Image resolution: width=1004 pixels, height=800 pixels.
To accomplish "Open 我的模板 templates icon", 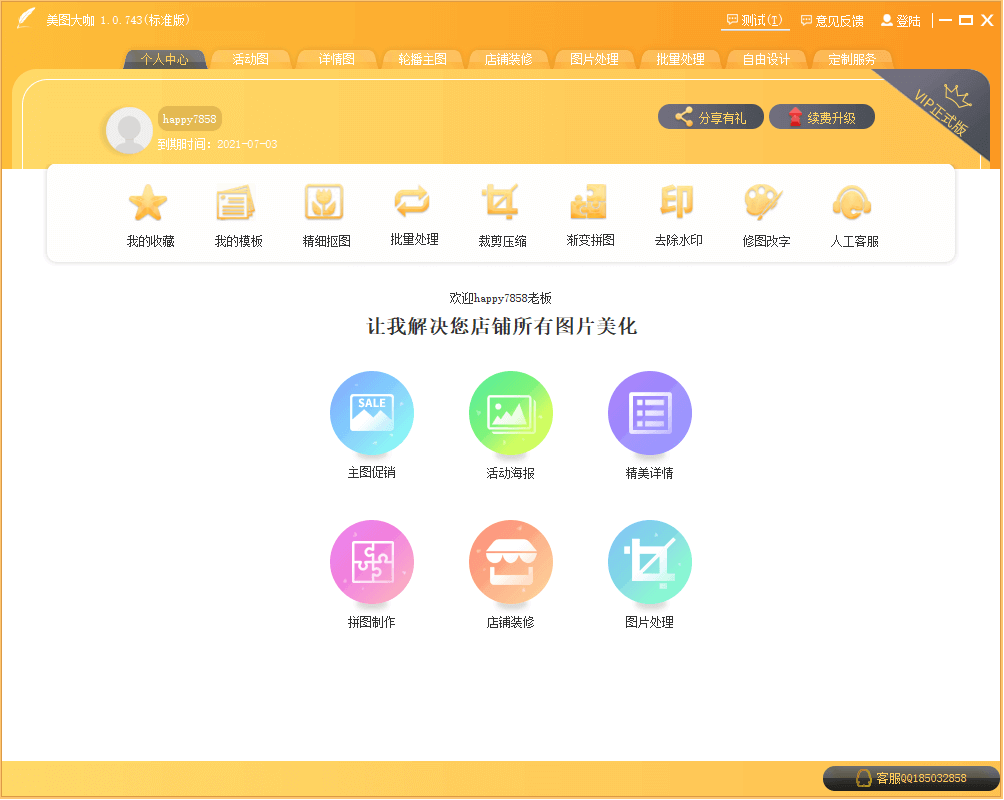I will click(236, 203).
